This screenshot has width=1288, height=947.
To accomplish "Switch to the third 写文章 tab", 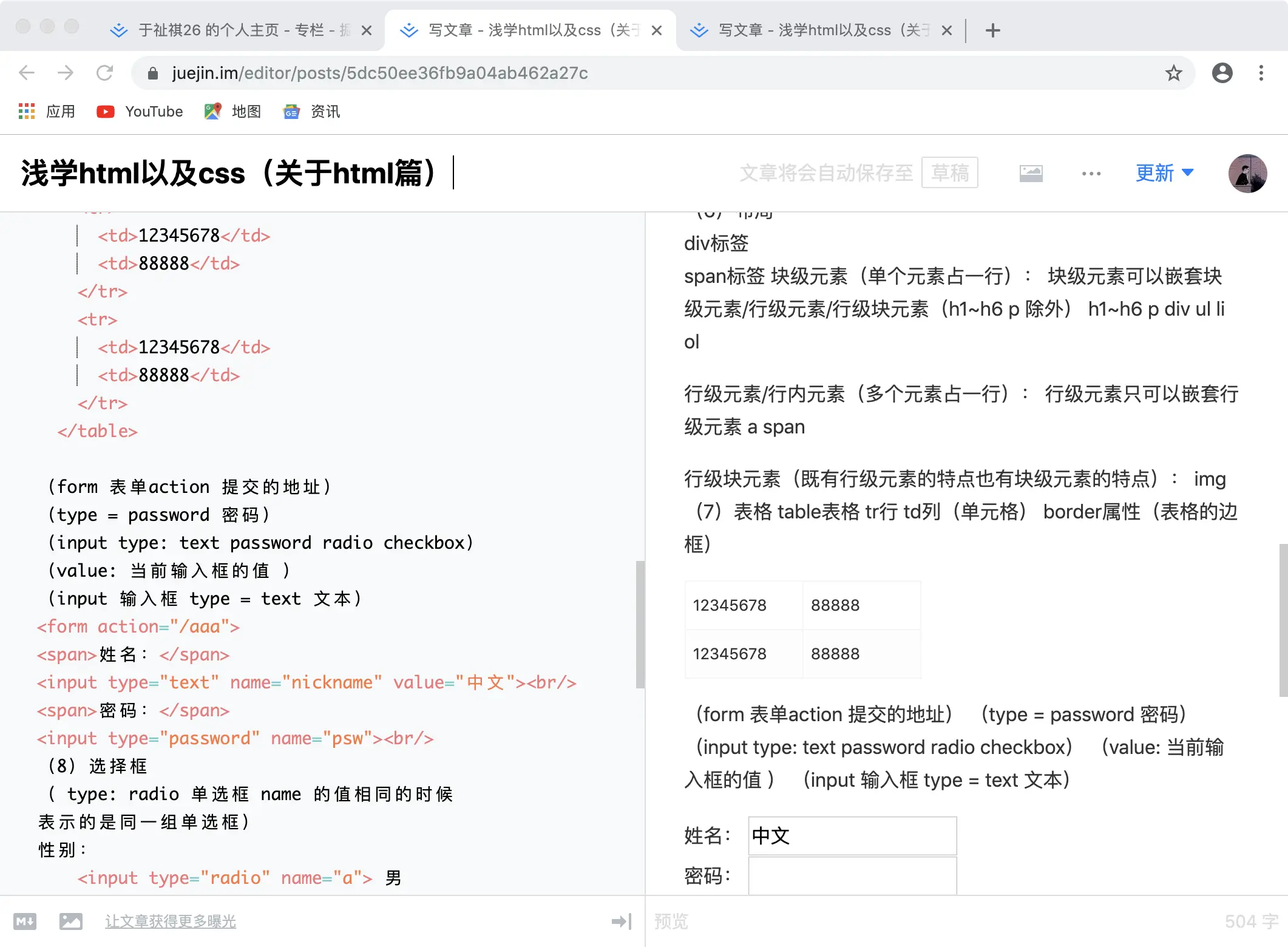I will coord(822,30).
